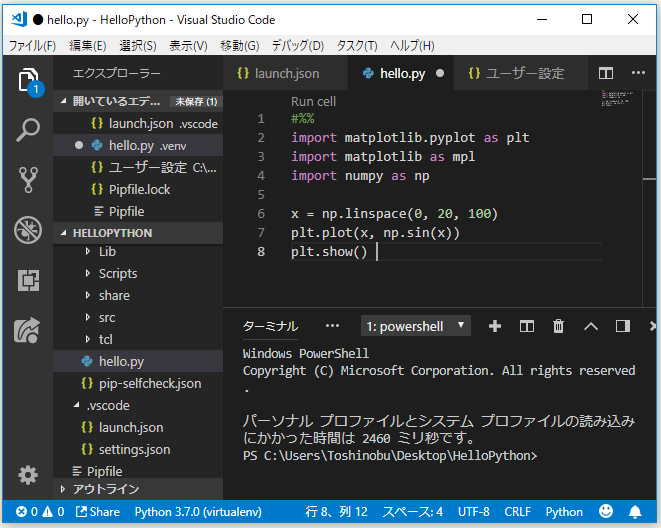
Task: Click on the plt.show() code line
Action: click(329, 252)
